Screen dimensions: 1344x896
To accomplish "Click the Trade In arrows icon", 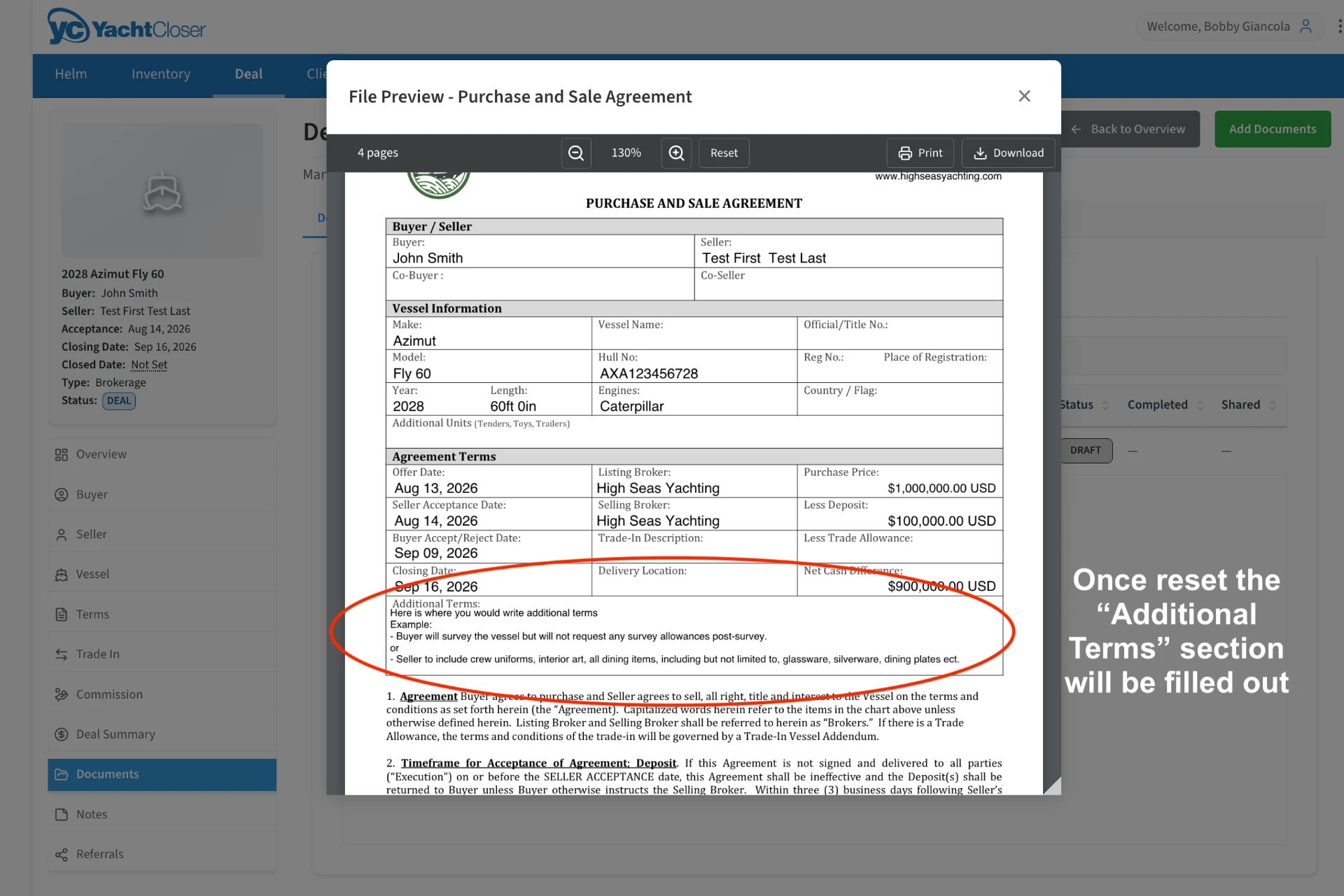I will pos(62,654).
